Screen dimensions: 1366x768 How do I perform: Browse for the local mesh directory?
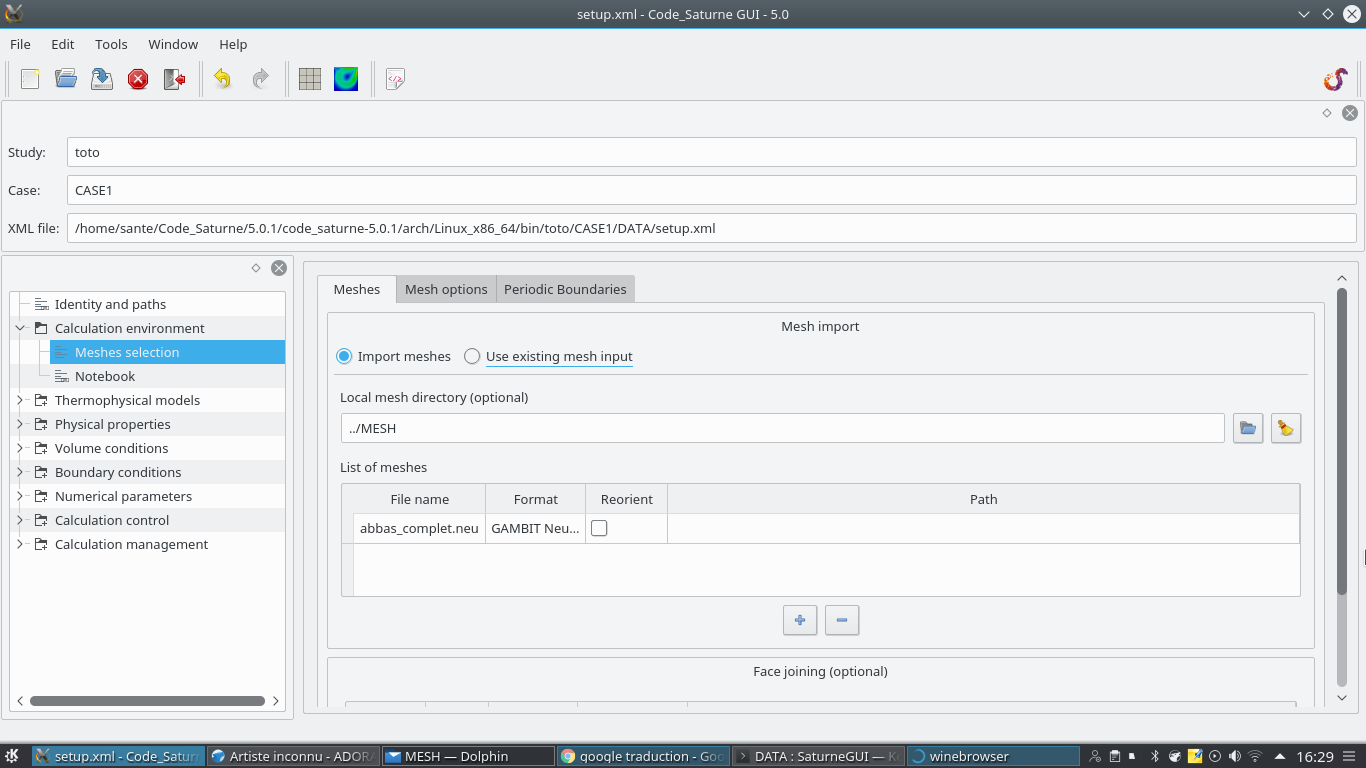tap(1248, 428)
